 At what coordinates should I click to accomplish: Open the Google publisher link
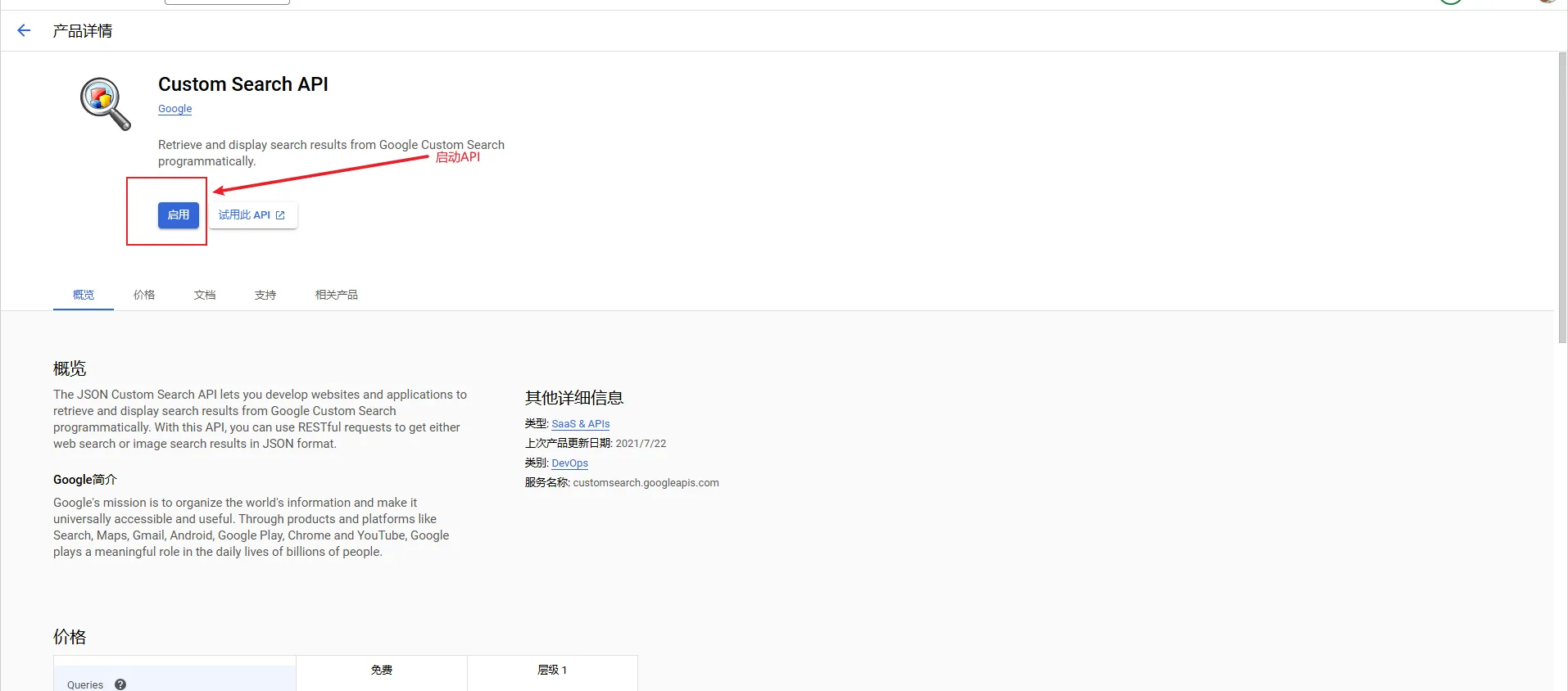[x=174, y=109]
